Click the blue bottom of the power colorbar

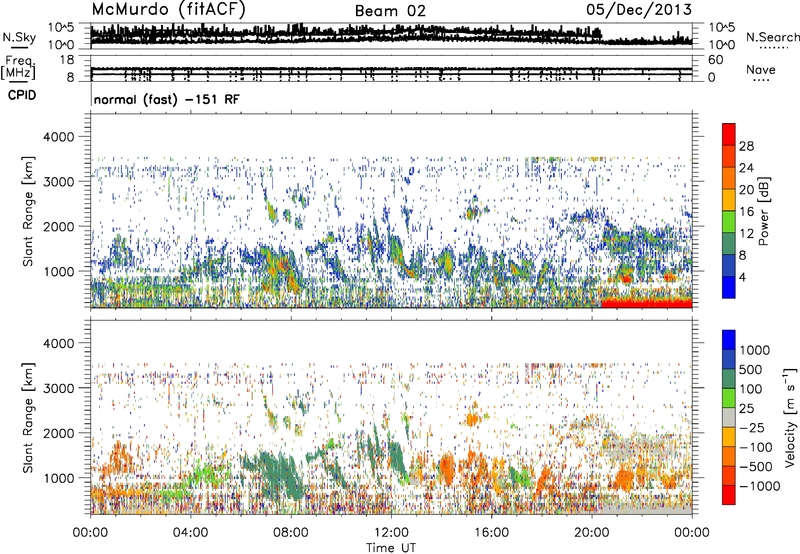[x=729, y=287]
